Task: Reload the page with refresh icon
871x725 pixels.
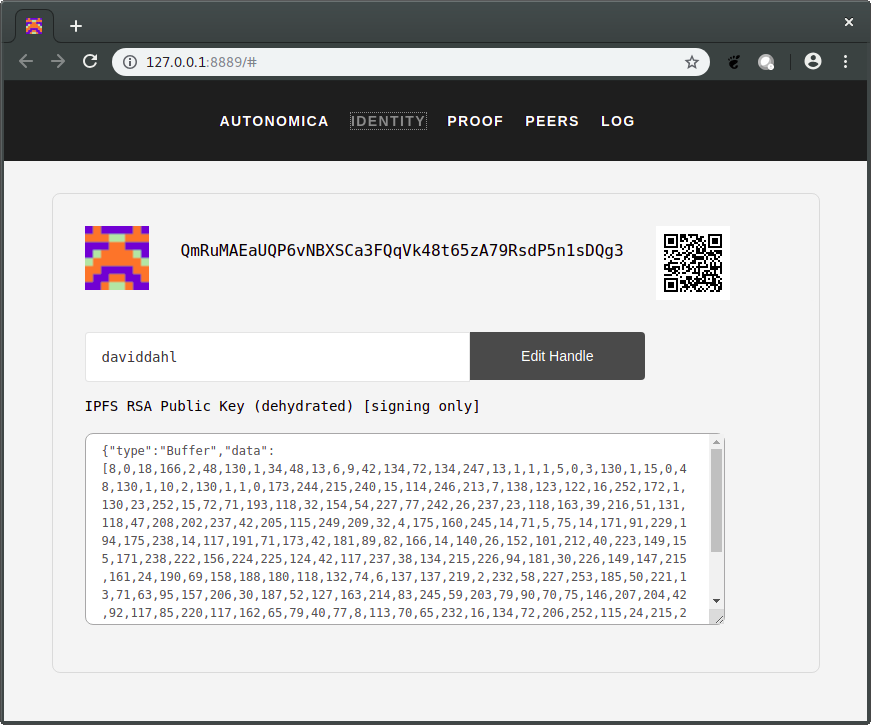Action: [x=90, y=61]
